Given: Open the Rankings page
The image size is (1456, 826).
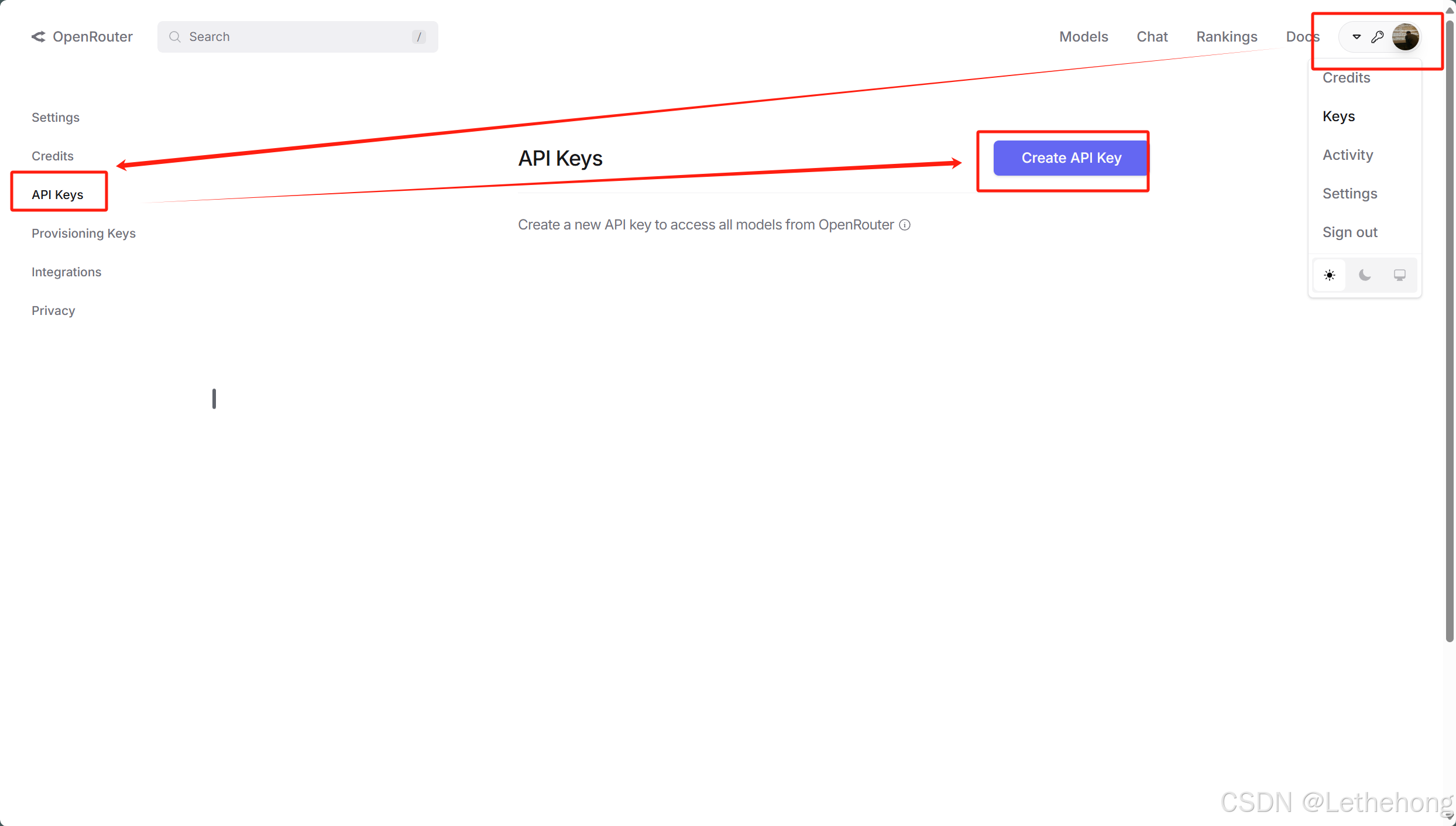Looking at the screenshot, I should coord(1227,37).
